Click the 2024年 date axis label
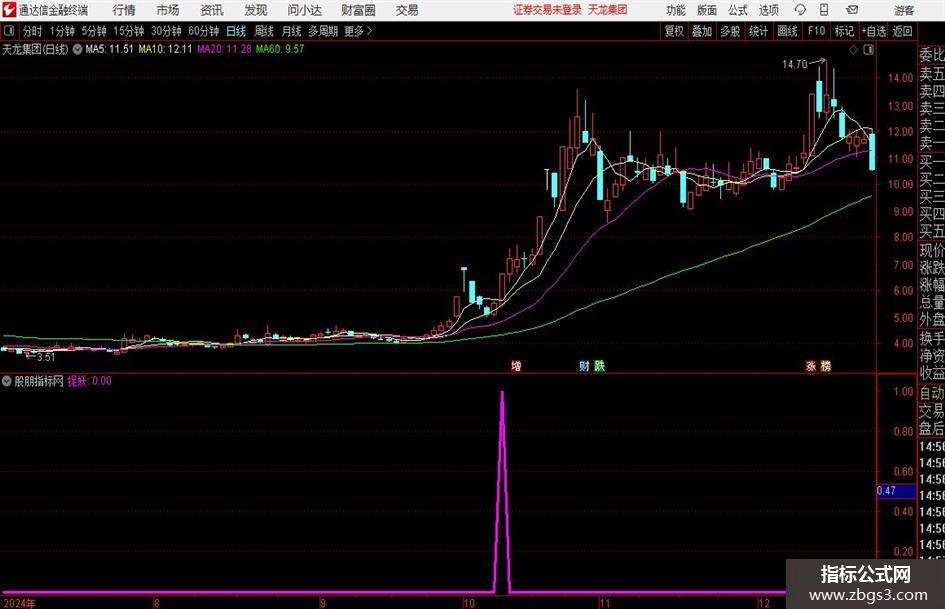Screen dimensions: 945x609 (x=19, y=603)
